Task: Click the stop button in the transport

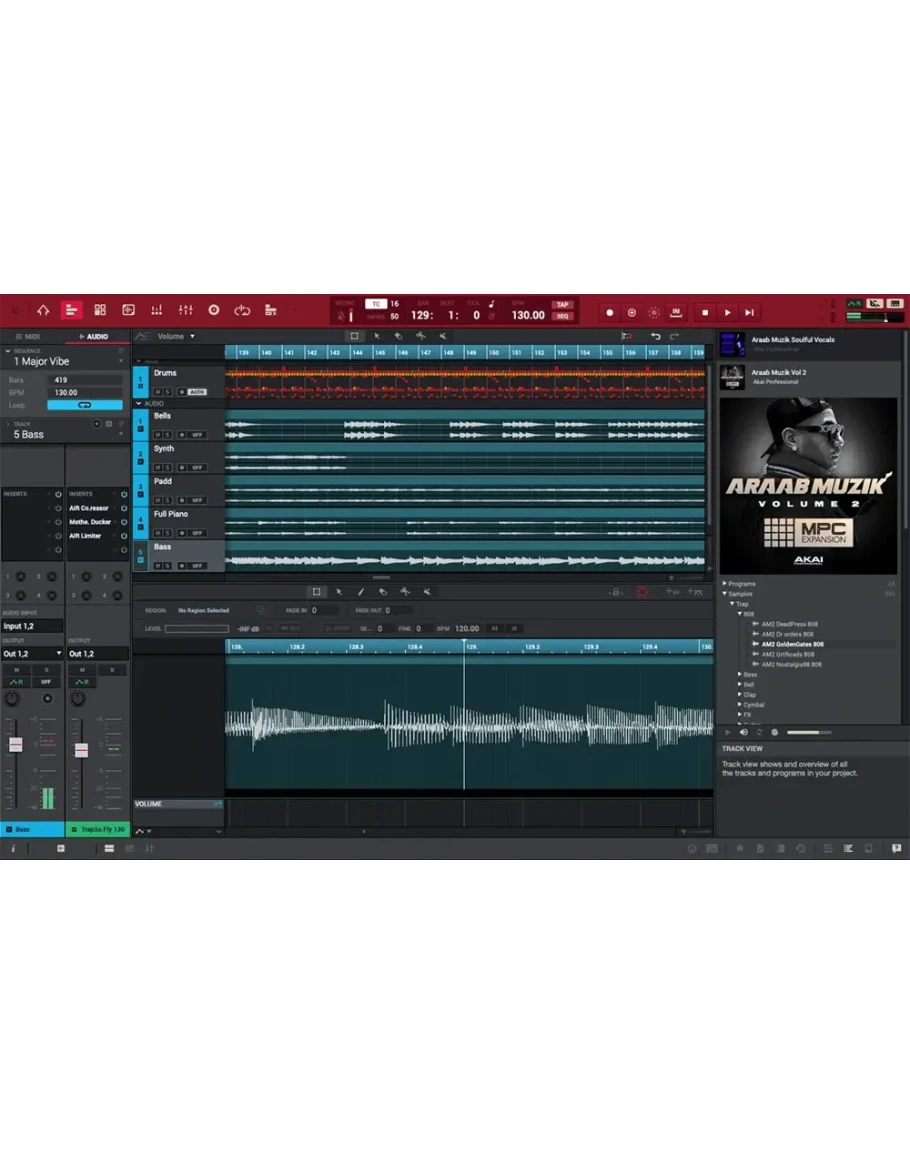Action: coord(704,312)
